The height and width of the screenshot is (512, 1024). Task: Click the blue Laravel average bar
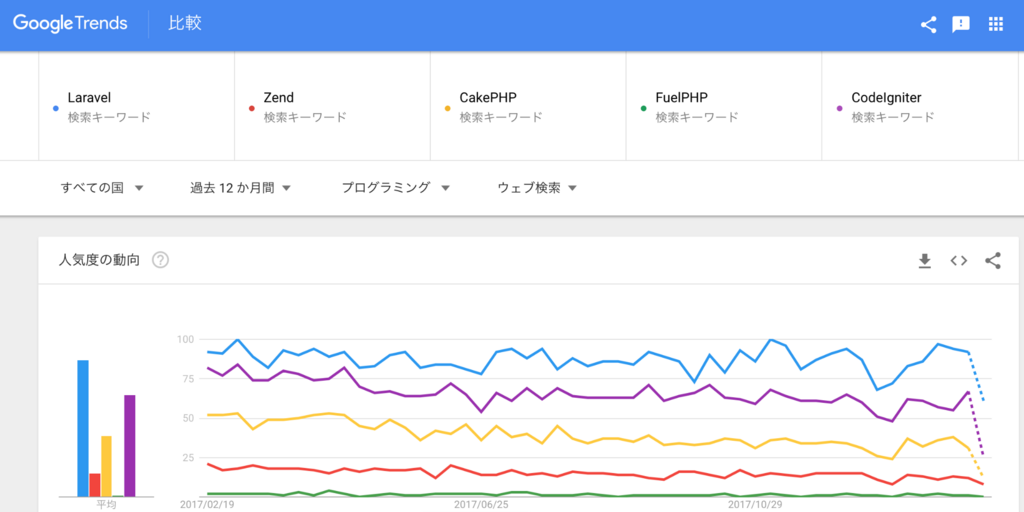(83, 428)
